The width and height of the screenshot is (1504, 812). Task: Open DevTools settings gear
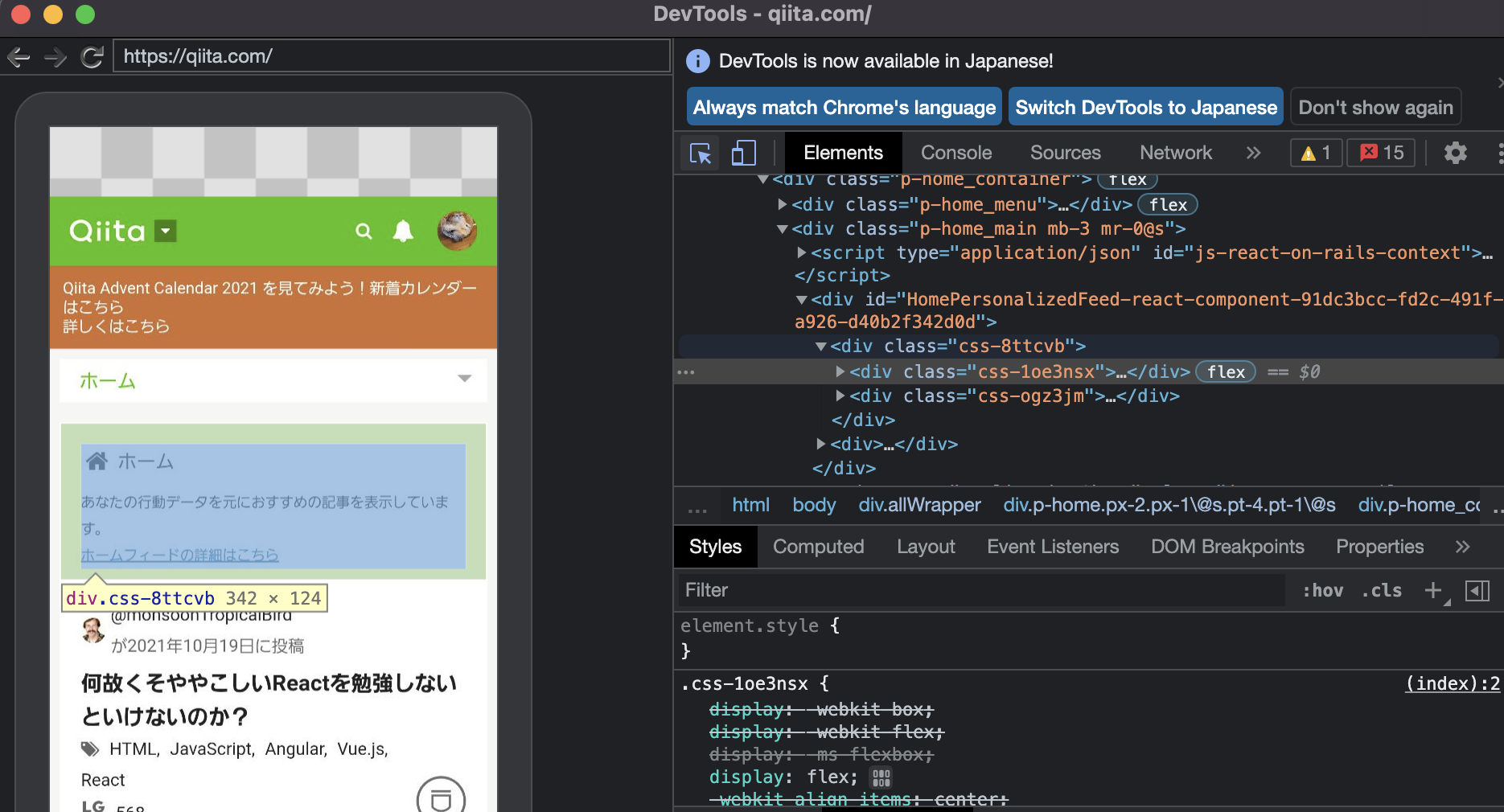pos(1456,153)
